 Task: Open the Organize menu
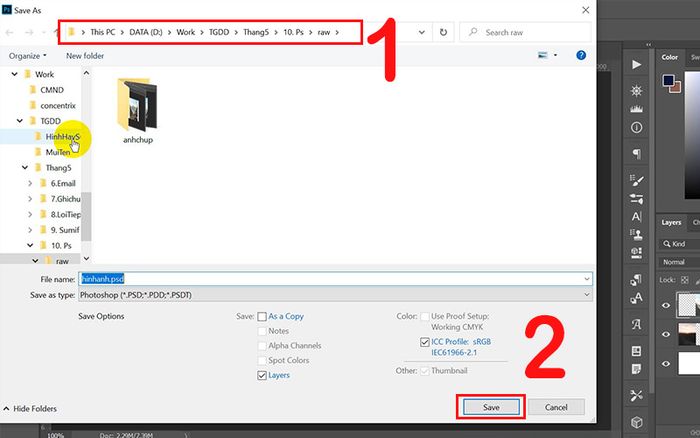(28, 56)
